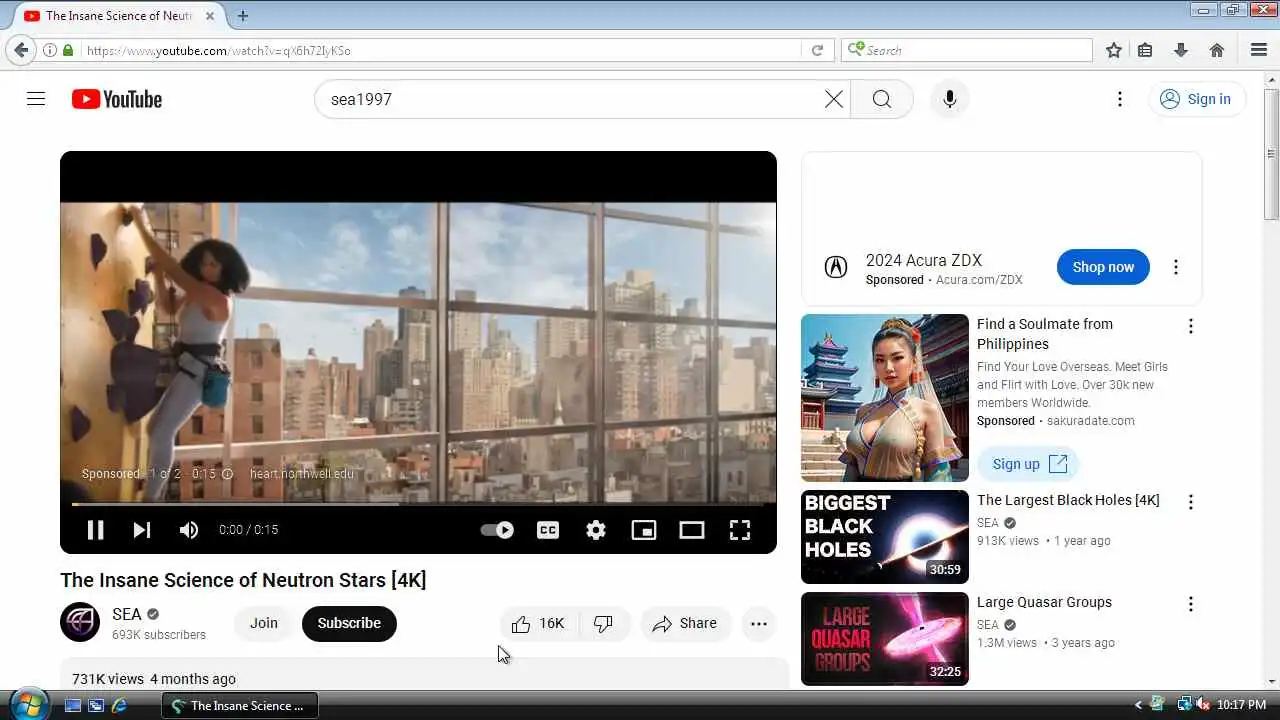Click the muted volume icon in tray
Image resolution: width=1280 pixels, height=720 pixels.
[1203, 705]
